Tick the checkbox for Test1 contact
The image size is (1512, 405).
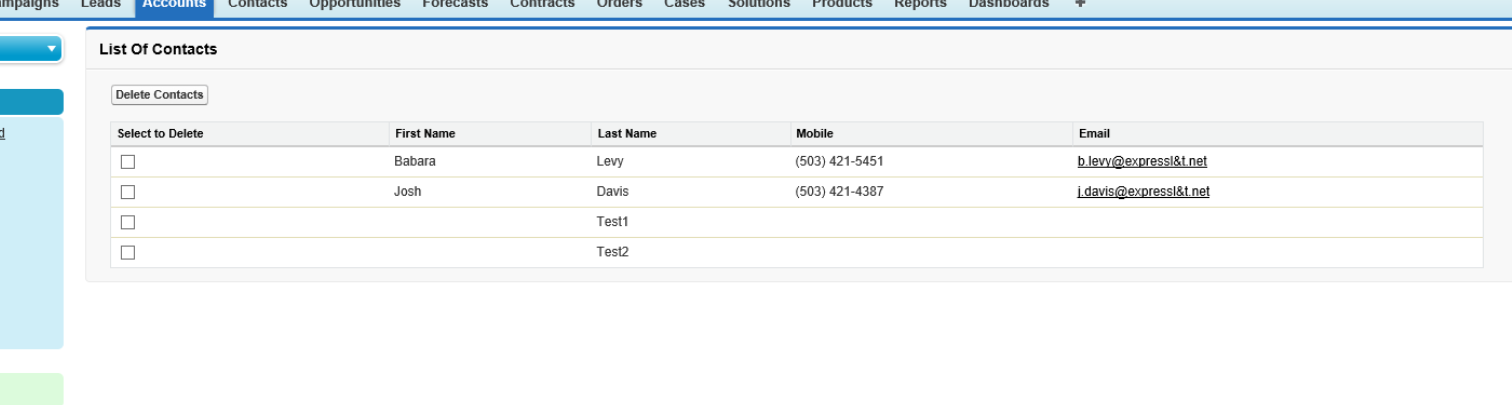coord(128,222)
